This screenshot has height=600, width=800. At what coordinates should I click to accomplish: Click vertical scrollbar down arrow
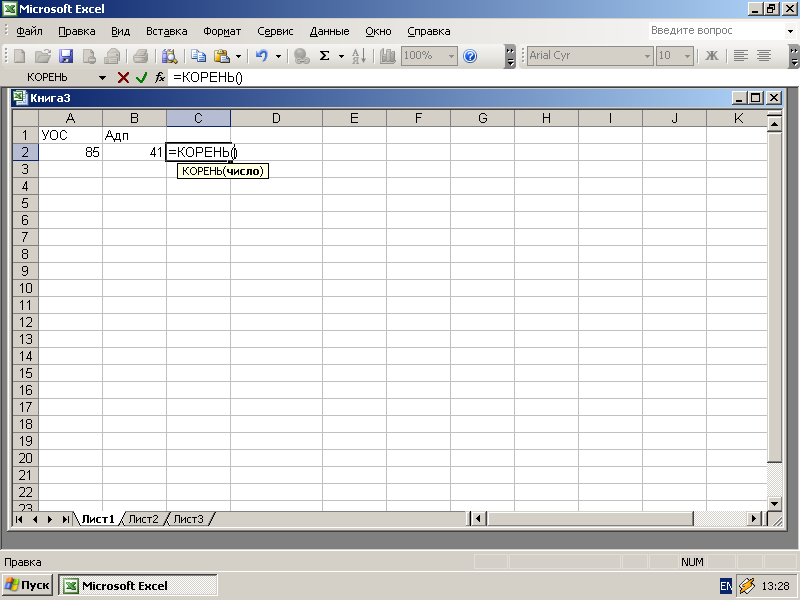(774, 504)
